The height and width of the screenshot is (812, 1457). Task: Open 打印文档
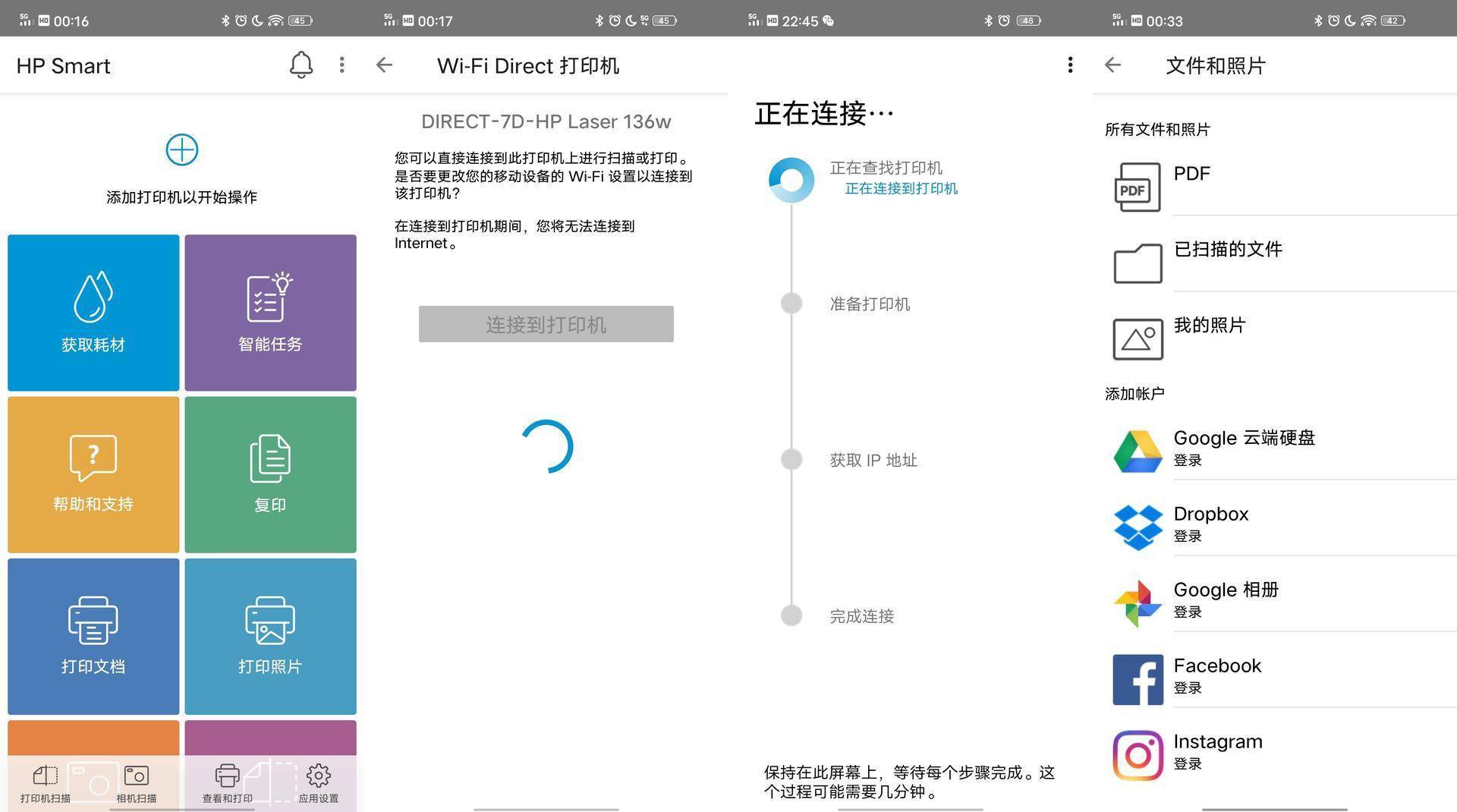tap(93, 636)
